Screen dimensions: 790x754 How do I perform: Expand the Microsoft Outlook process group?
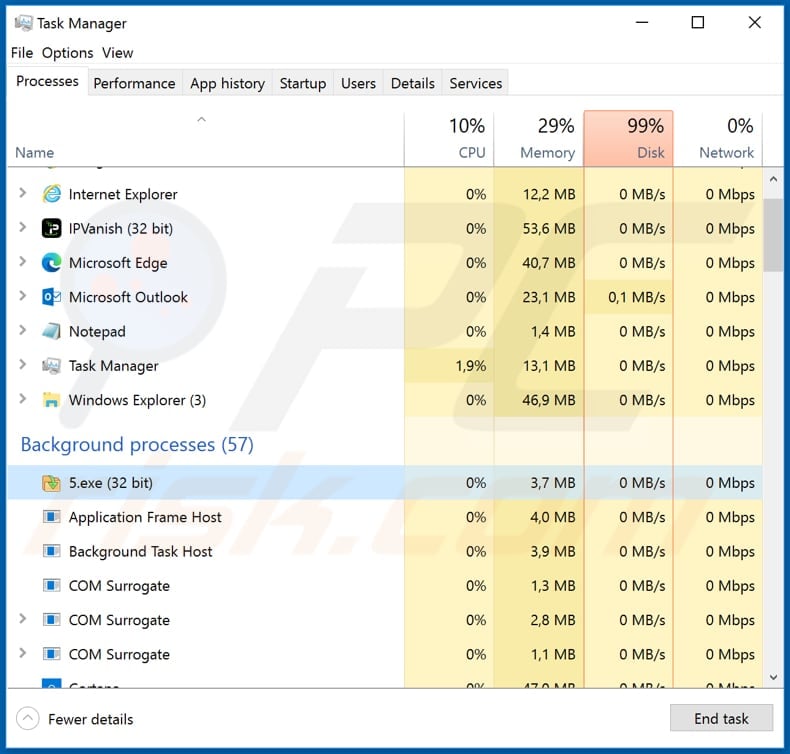point(23,296)
